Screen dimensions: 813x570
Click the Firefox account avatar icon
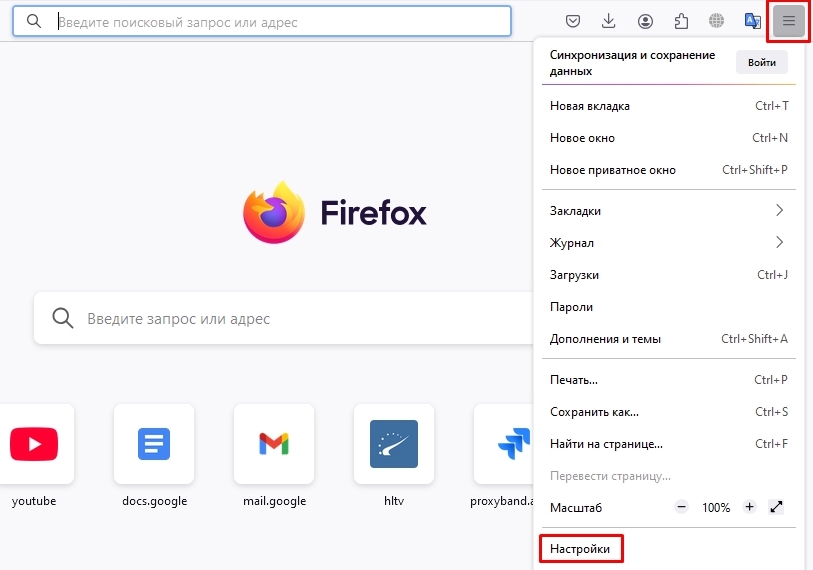(645, 21)
